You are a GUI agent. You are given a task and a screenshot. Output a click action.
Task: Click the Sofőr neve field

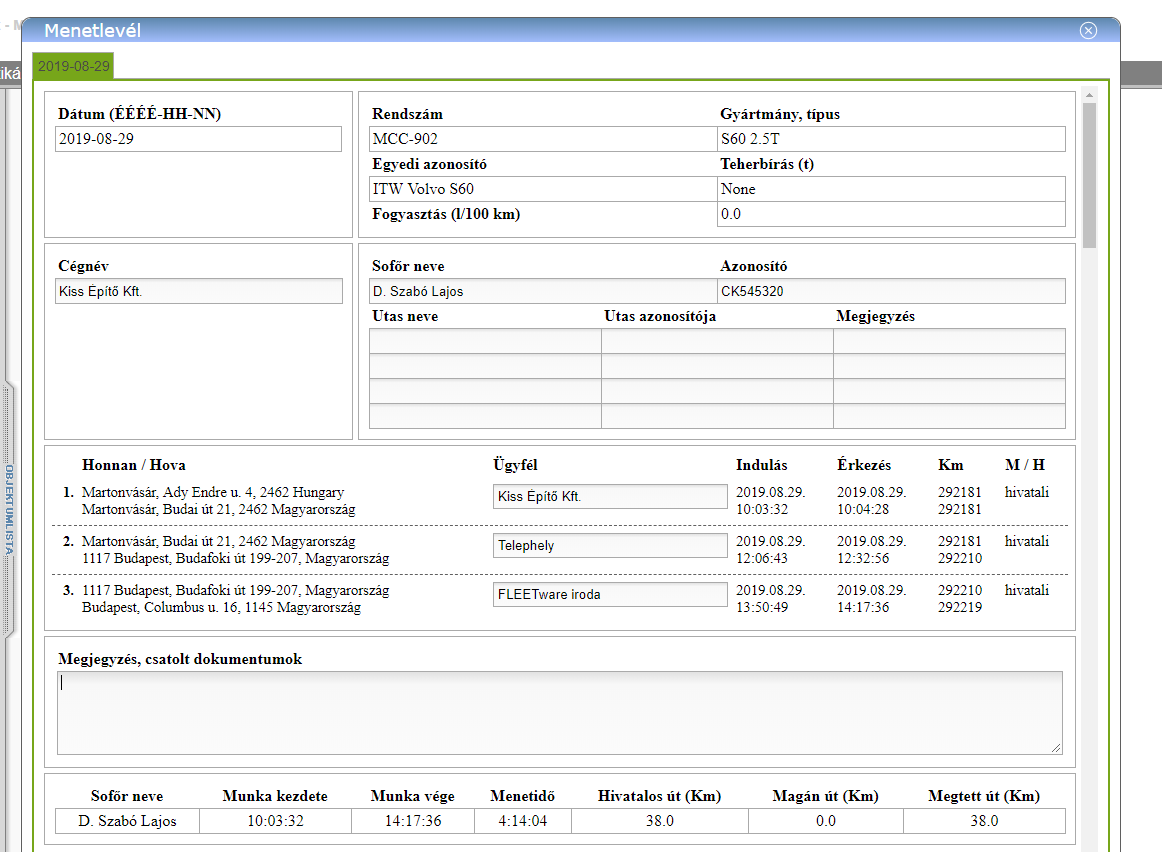[x=542, y=291]
